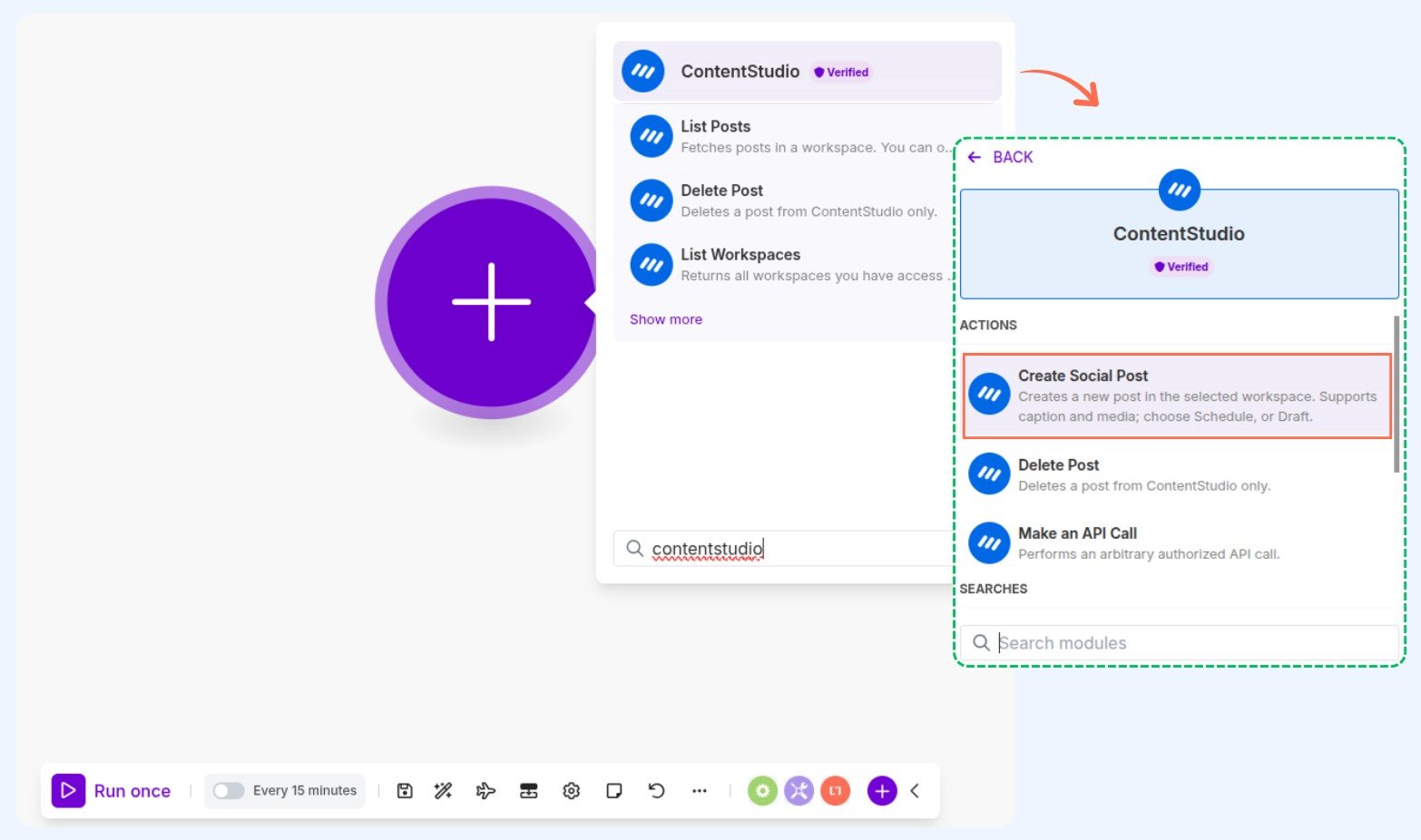
Task: Select the Create Social Post action
Action: [x=1176, y=396]
